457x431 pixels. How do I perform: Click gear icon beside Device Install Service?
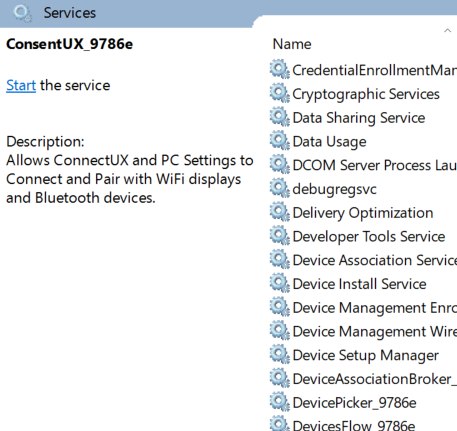tap(280, 283)
